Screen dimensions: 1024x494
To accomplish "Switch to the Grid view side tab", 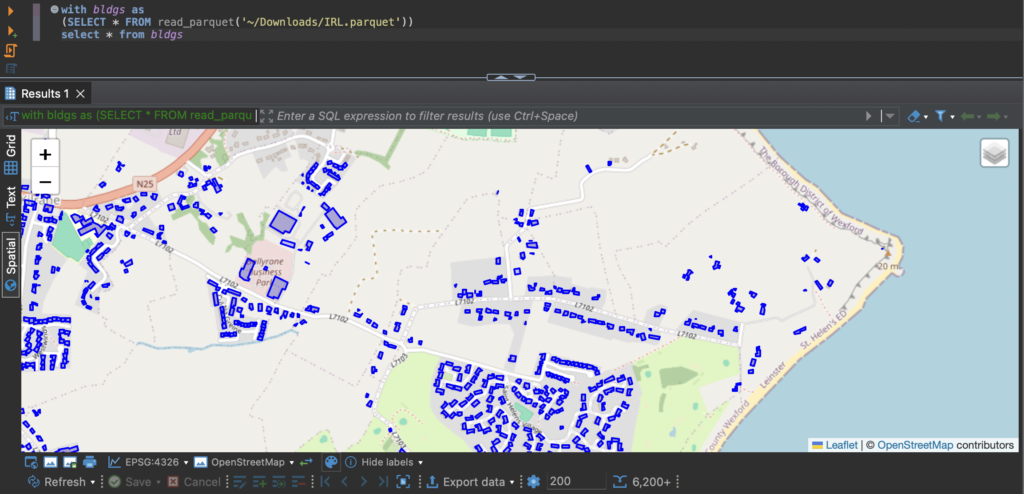I will (11, 154).
